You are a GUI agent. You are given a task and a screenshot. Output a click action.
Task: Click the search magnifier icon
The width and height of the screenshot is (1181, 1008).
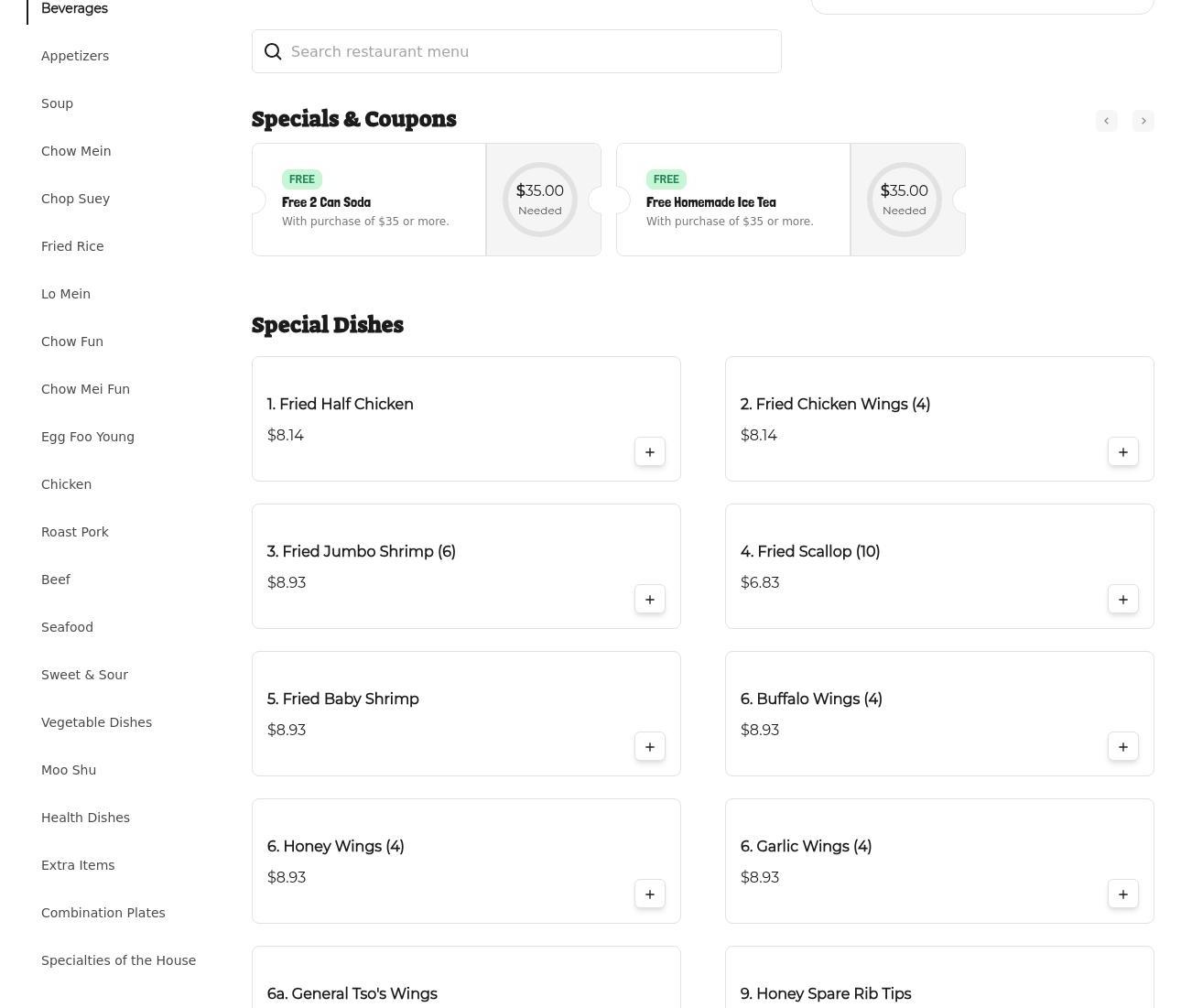[x=273, y=51]
